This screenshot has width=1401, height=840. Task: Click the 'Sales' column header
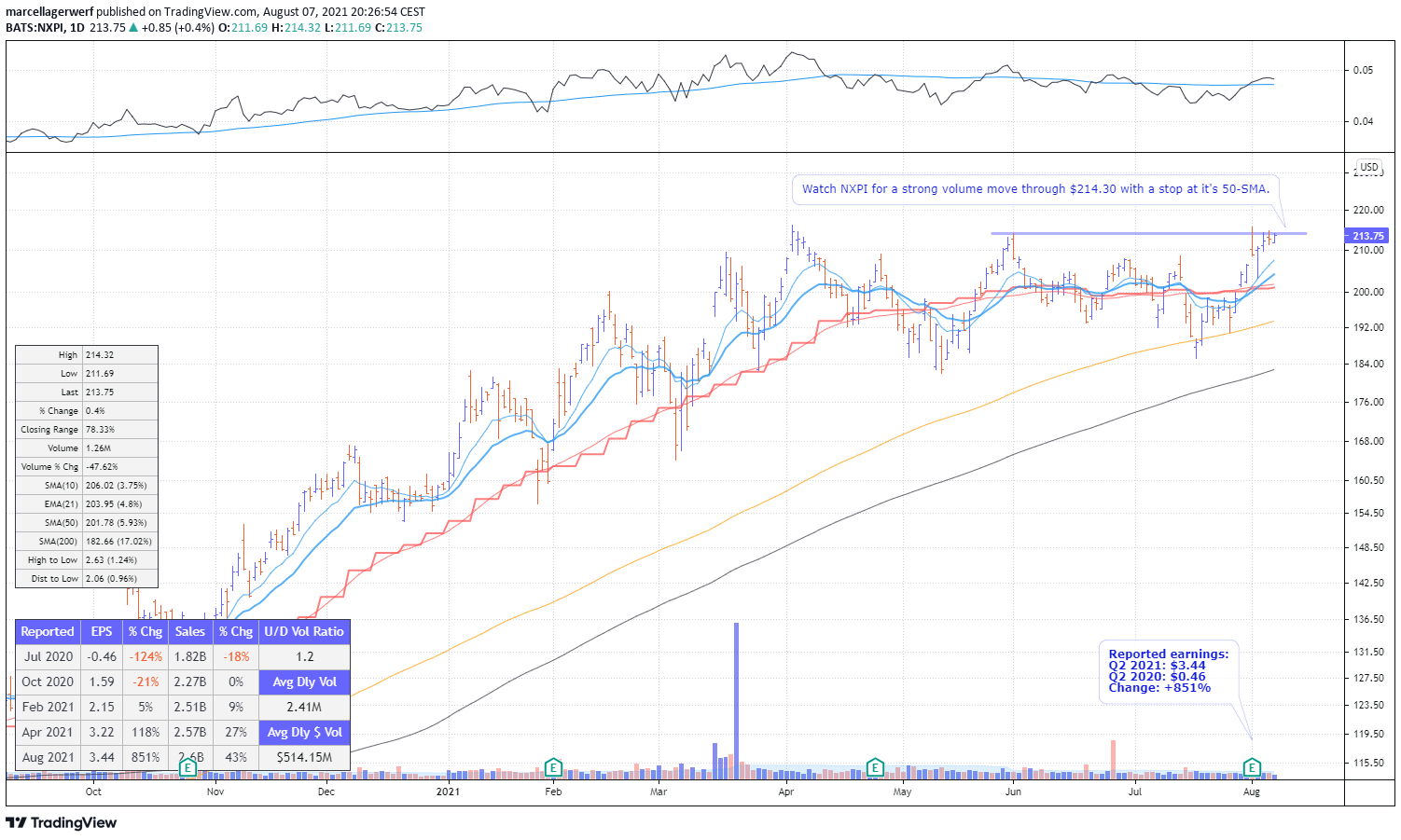[x=190, y=632]
